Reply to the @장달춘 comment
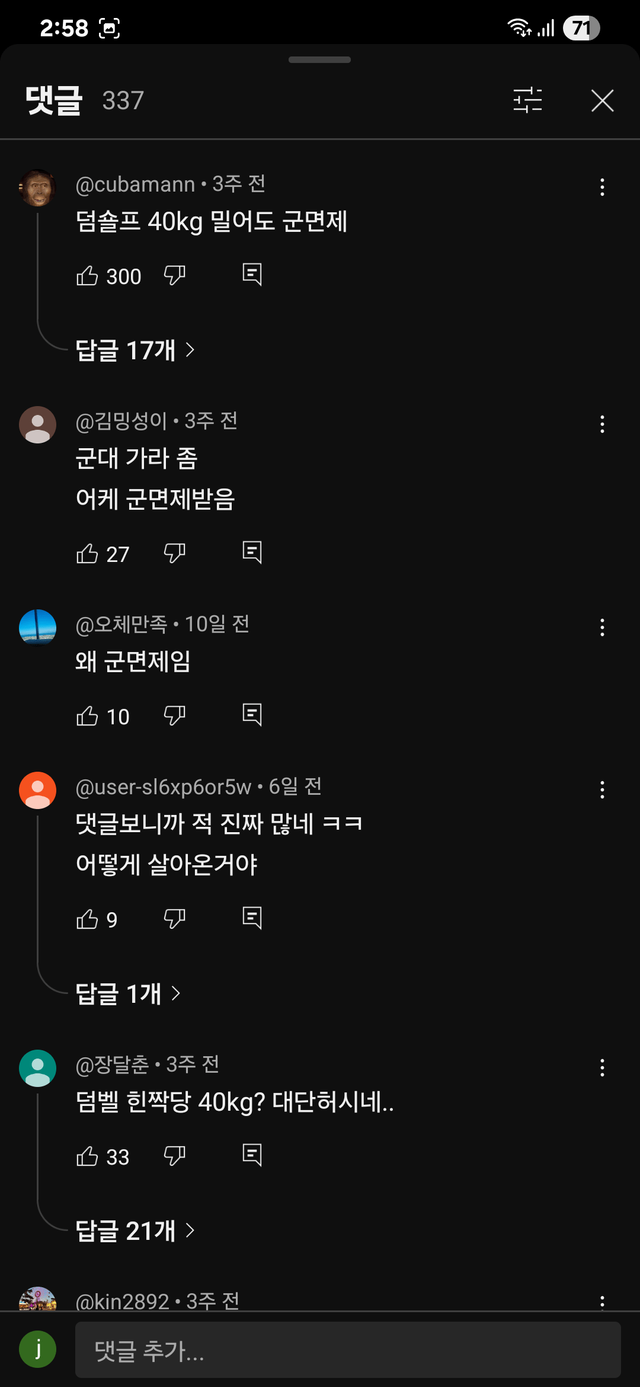The image size is (640, 1387). tap(253, 1157)
